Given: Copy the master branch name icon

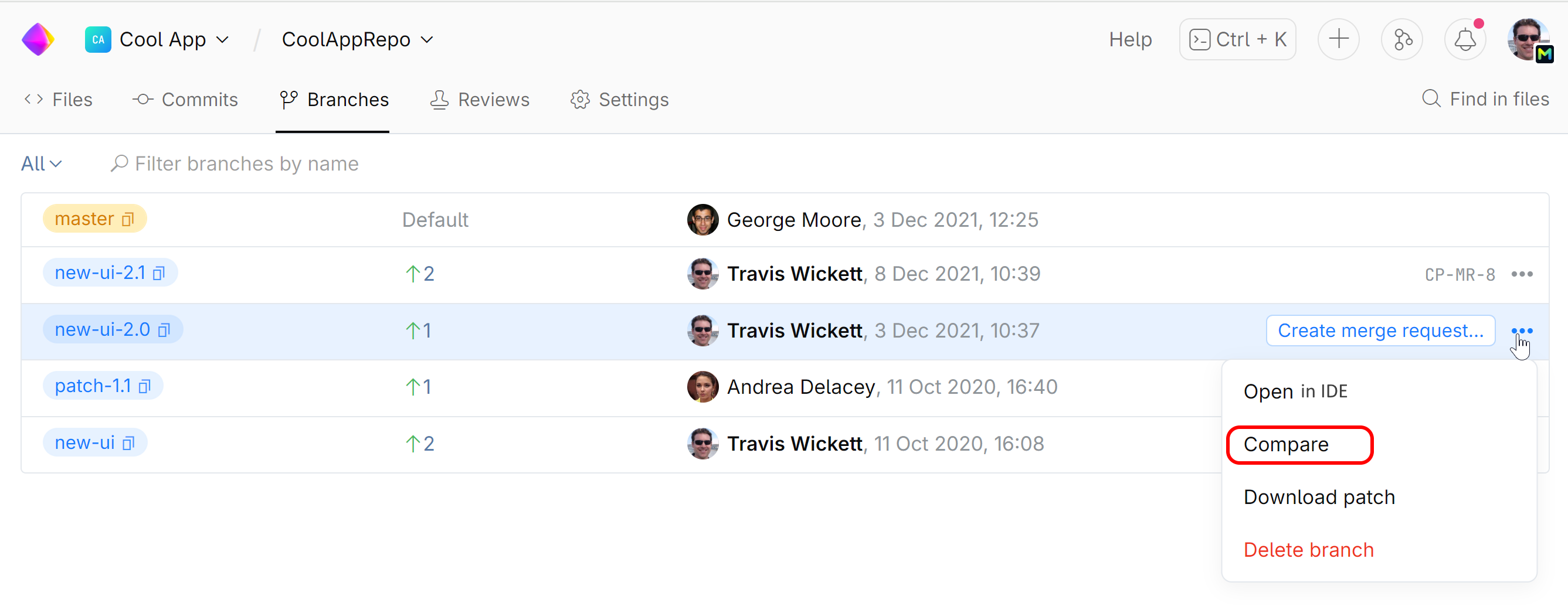Looking at the screenshot, I should point(128,220).
